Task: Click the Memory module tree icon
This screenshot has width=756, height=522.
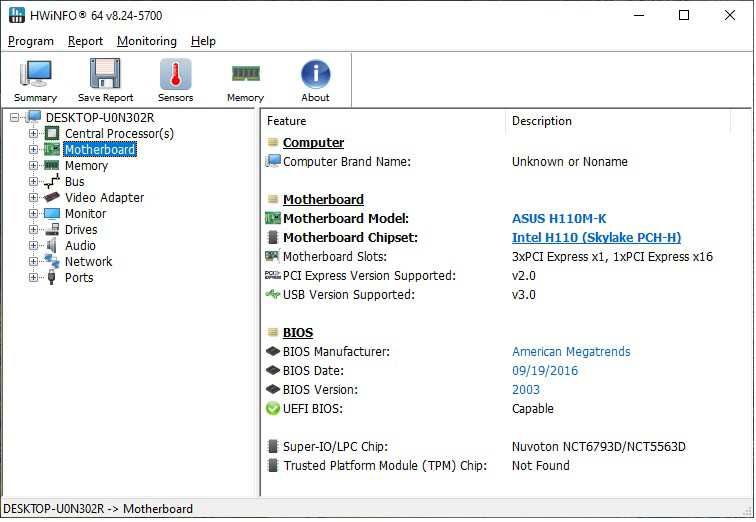Action: point(52,165)
